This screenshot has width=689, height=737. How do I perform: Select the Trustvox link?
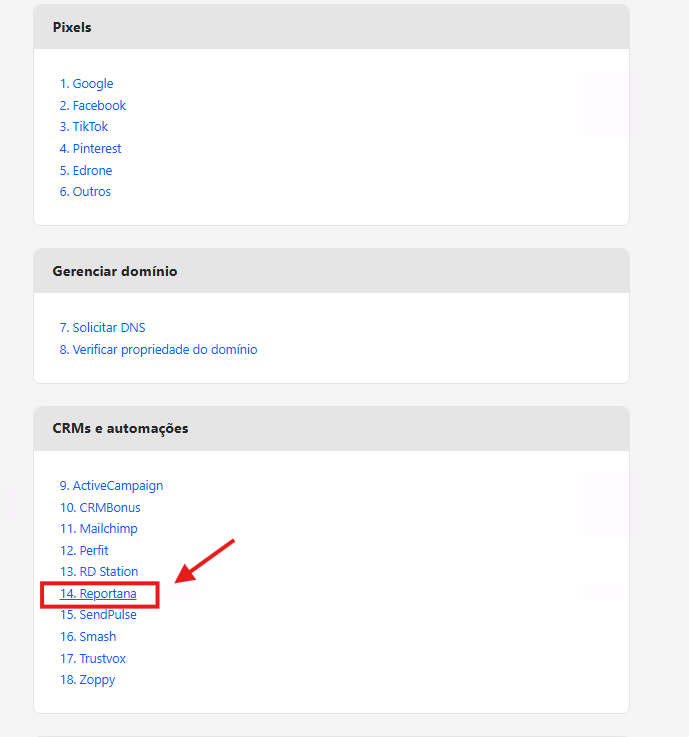pyautogui.click(x=93, y=659)
